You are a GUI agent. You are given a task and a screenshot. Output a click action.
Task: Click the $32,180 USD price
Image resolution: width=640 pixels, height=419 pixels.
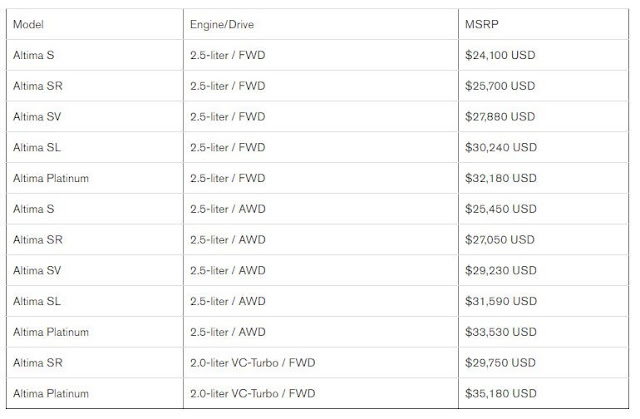coord(501,178)
